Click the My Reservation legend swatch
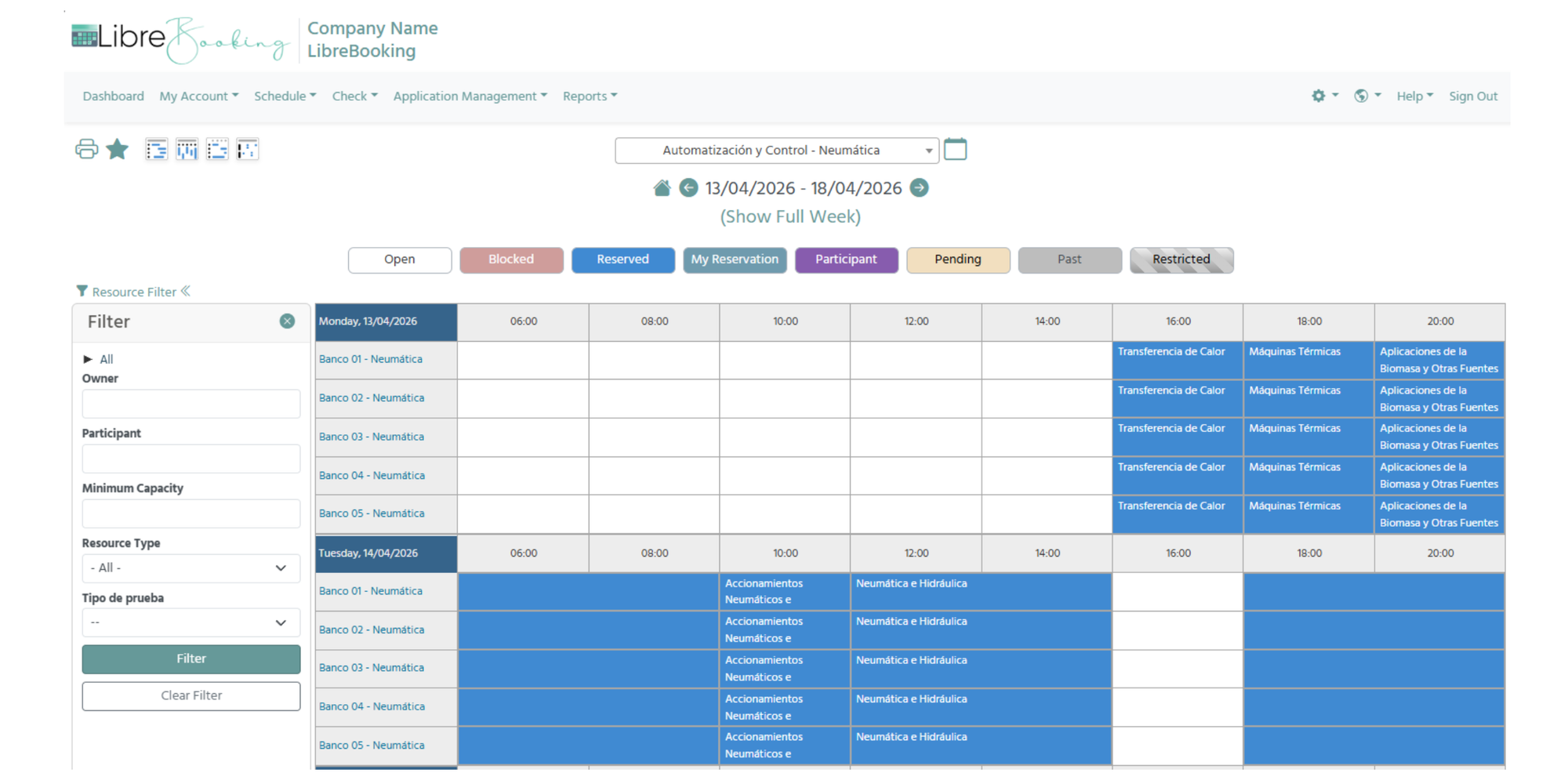The width and height of the screenshot is (1568, 784). coord(735,260)
